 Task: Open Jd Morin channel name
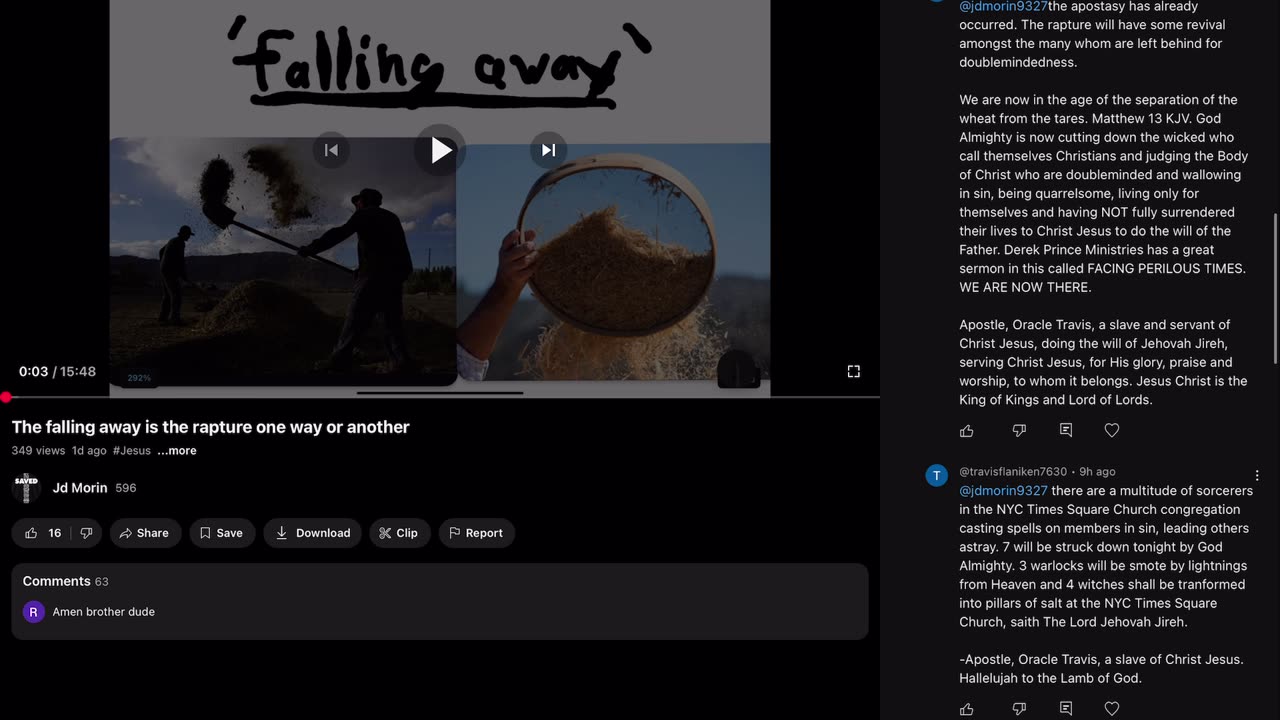point(80,488)
